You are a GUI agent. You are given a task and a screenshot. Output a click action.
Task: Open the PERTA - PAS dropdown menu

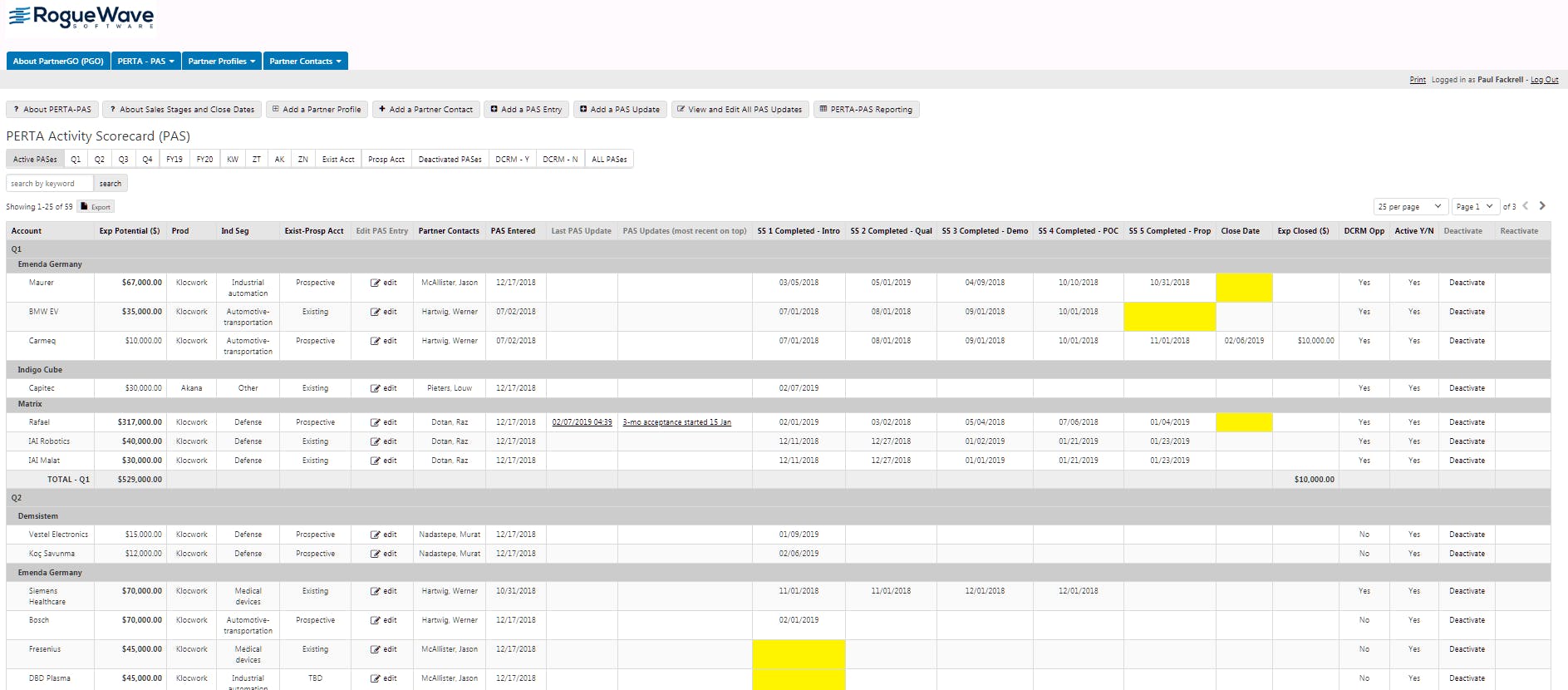click(145, 61)
